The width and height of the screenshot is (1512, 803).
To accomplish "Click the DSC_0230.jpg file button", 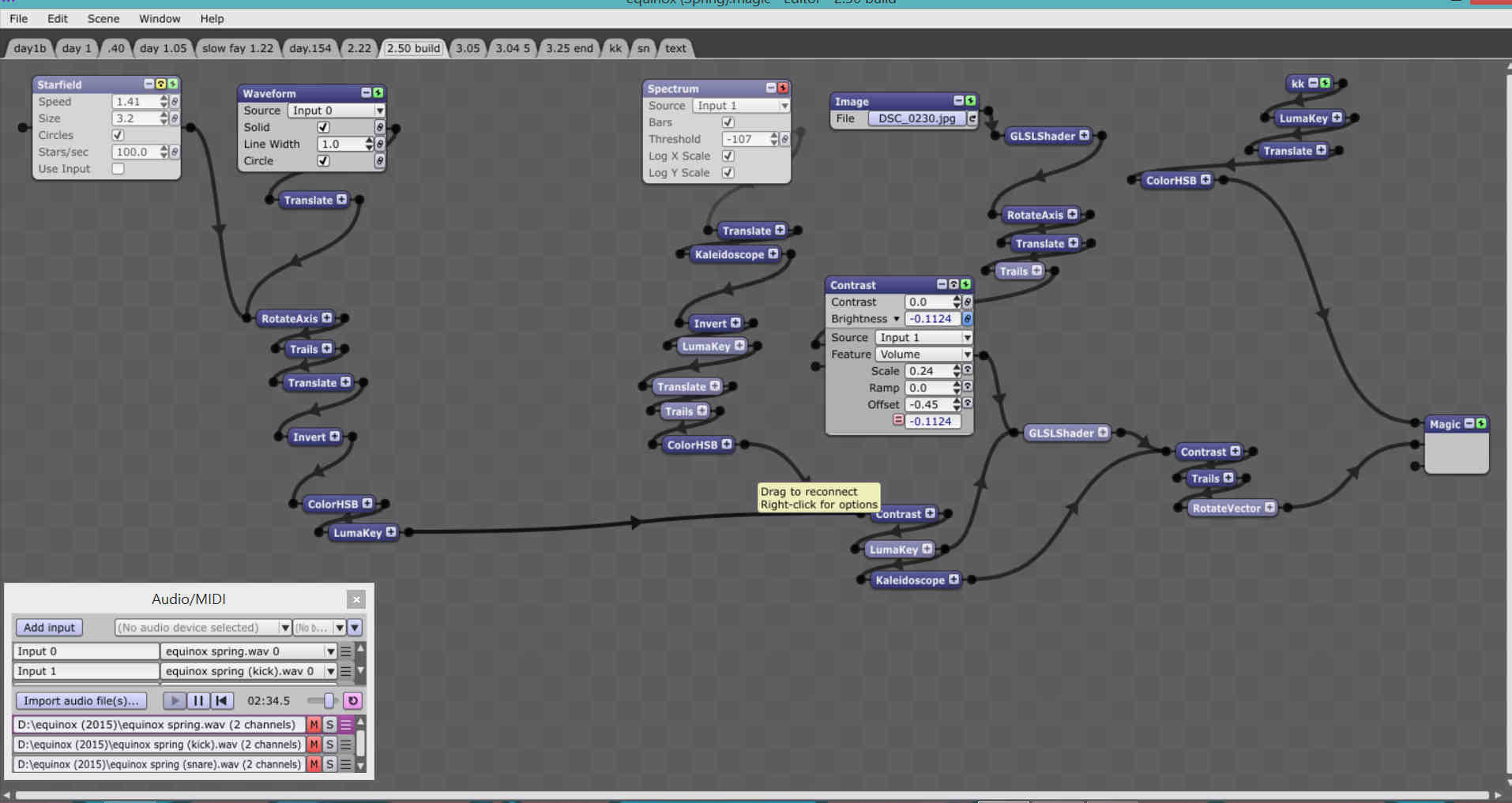I will click(x=917, y=118).
